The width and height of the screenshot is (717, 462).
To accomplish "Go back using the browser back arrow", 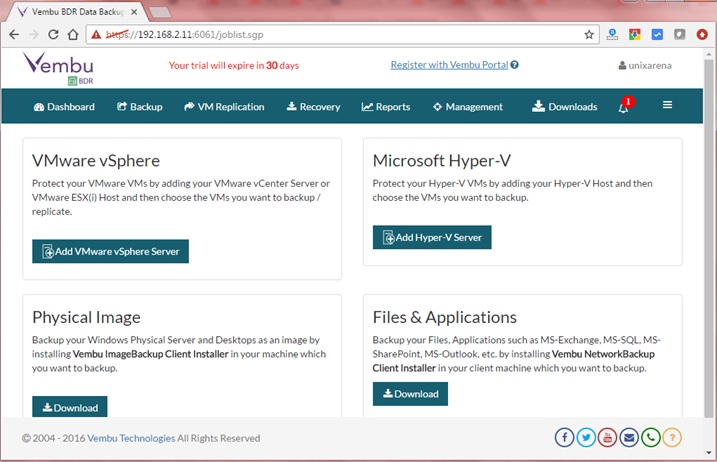I will pos(14,34).
